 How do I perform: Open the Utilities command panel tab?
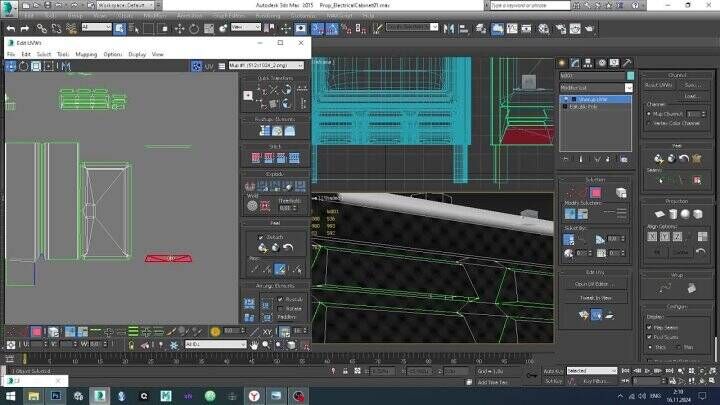click(x=627, y=63)
